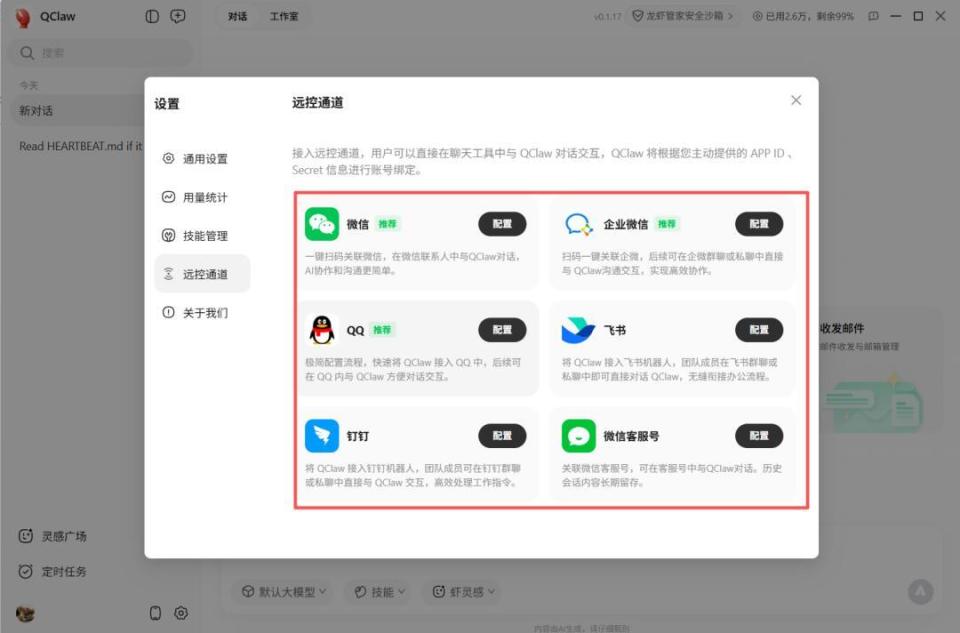Select the WeChat green icon in channel list
This screenshot has width=960, height=633.
pyautogui.click(x=320, y=224)
